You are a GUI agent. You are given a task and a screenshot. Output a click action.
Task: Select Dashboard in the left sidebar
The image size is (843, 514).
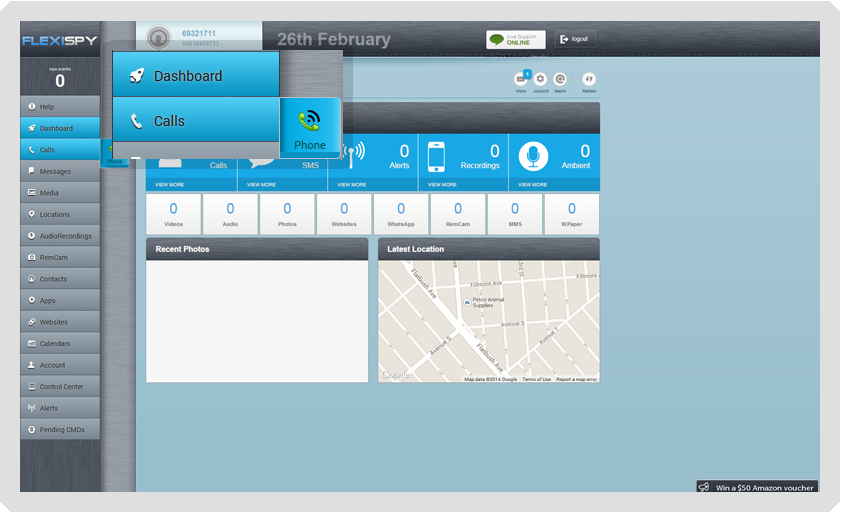[60, 128]
